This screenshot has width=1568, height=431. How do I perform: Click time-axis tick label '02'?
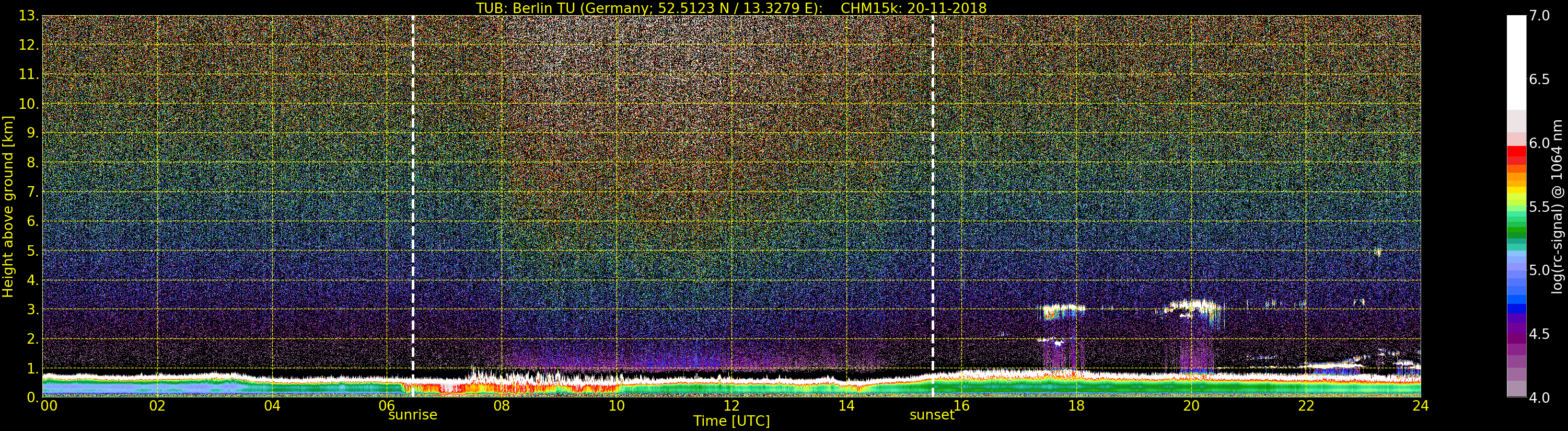point(157,406)
